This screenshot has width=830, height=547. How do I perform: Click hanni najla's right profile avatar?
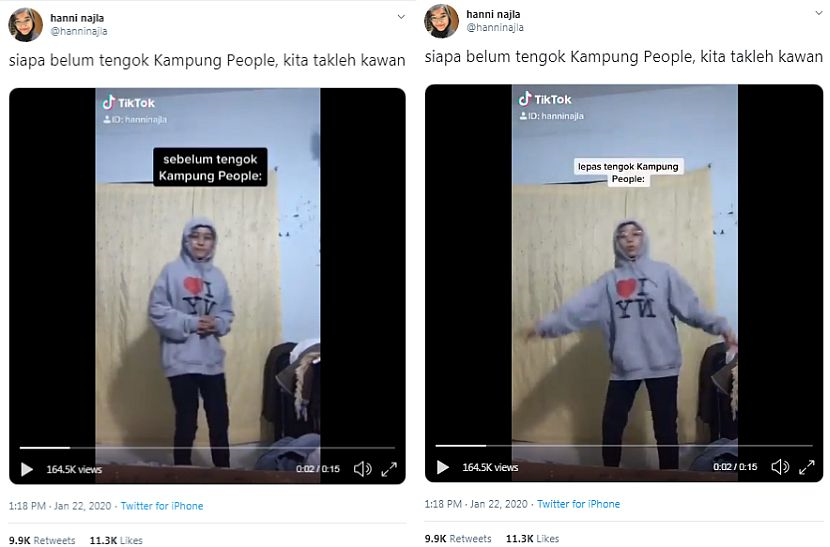click(441, 21)
